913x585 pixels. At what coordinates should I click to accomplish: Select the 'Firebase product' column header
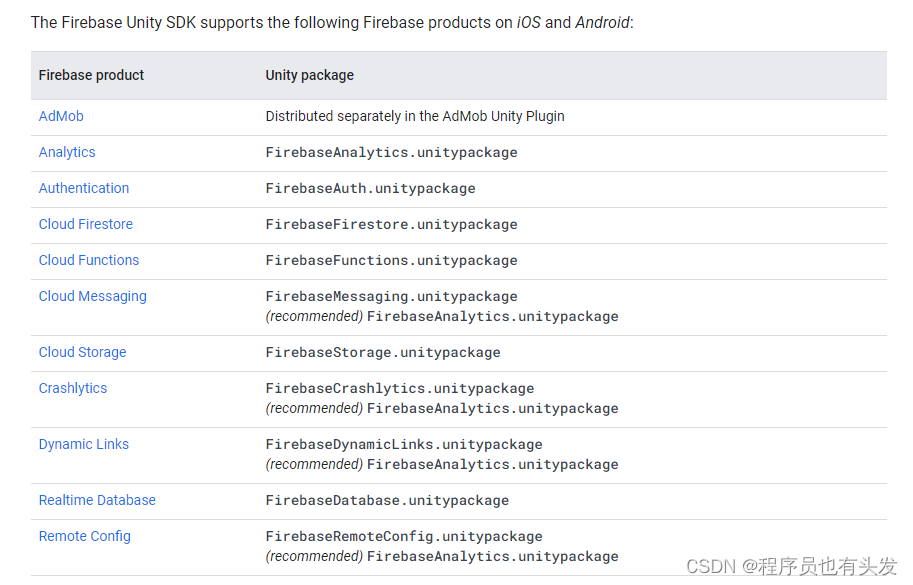(x=91, y=76)
